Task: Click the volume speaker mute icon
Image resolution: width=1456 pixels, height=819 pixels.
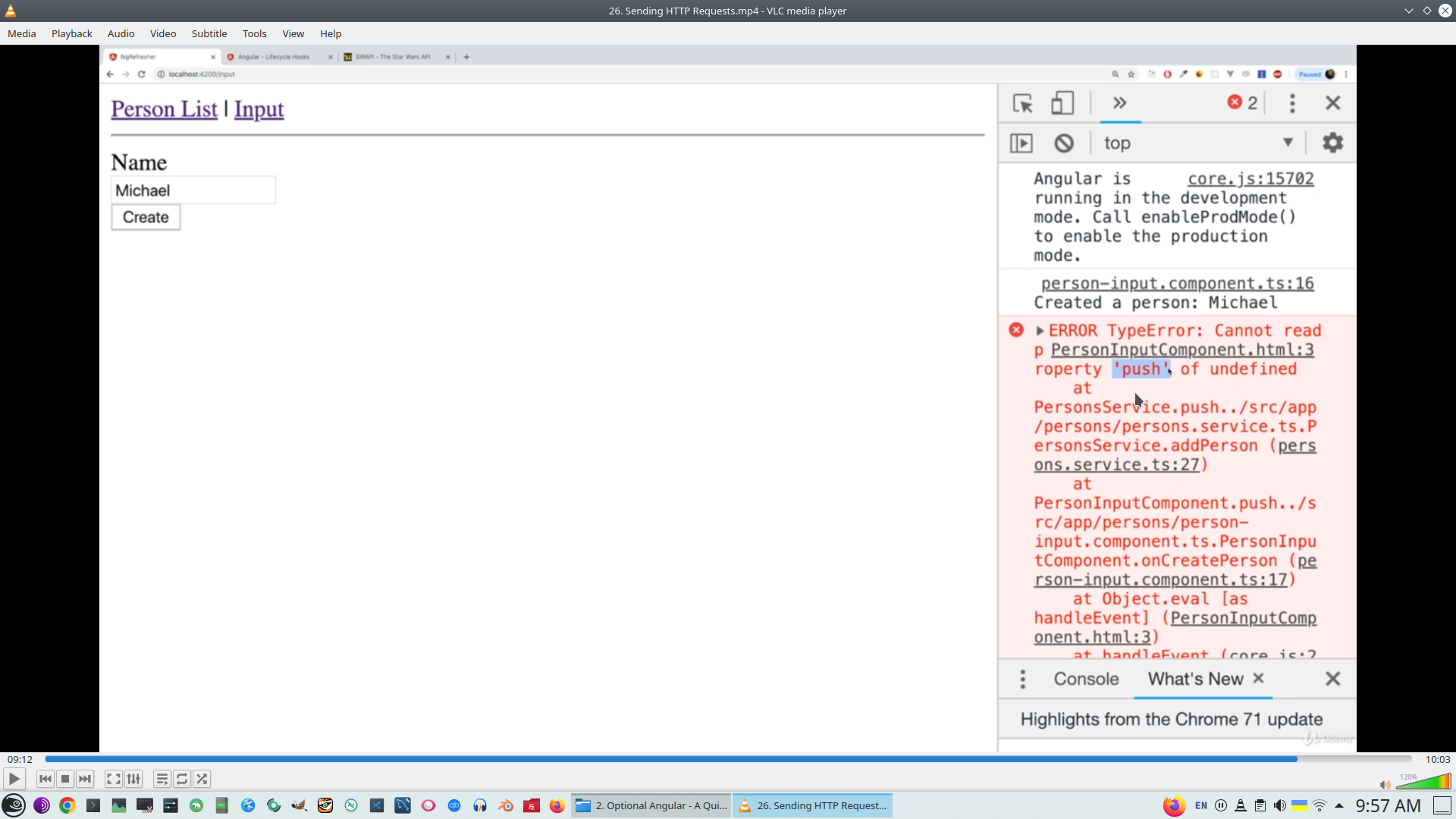Action: (x=1385, y=785)
